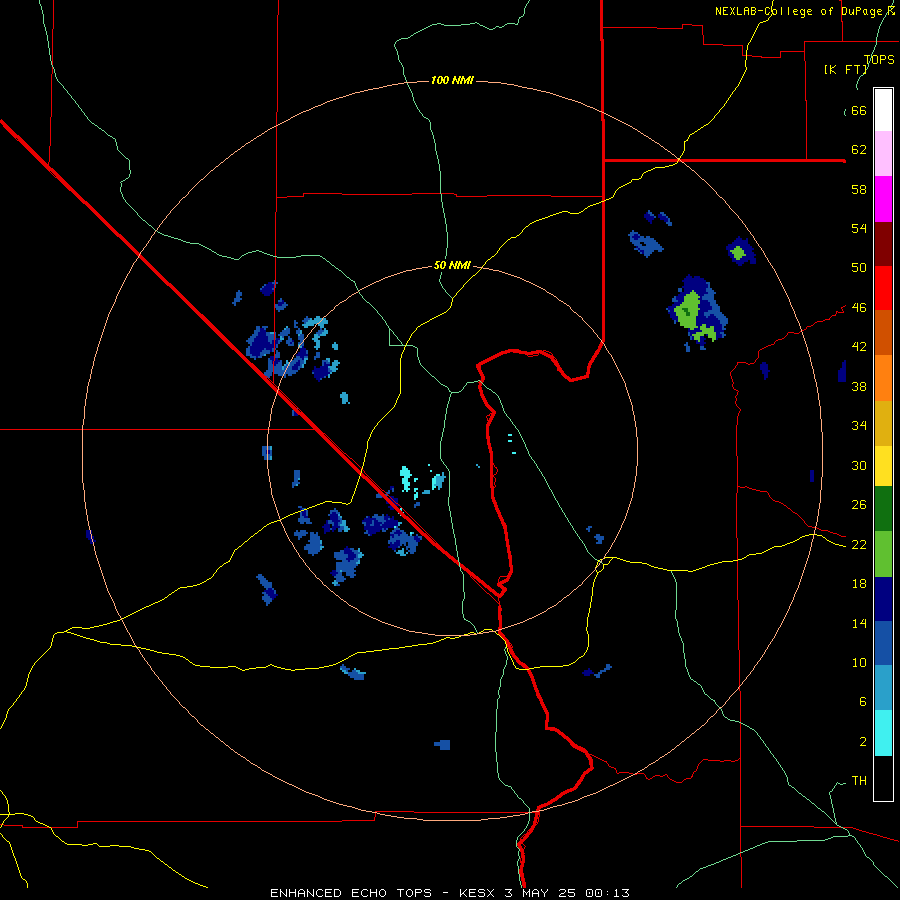Select the light blue legend swatch
This screenshot has height=900, width=900.
[883, 688]
